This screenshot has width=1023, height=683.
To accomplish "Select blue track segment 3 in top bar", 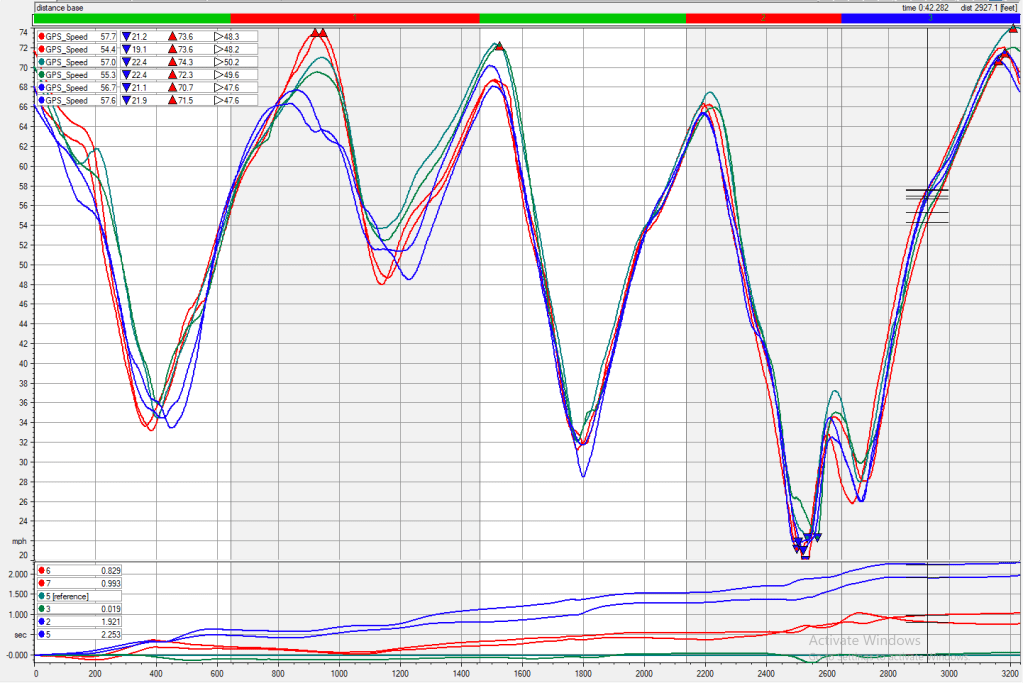I will pos(930,18).
